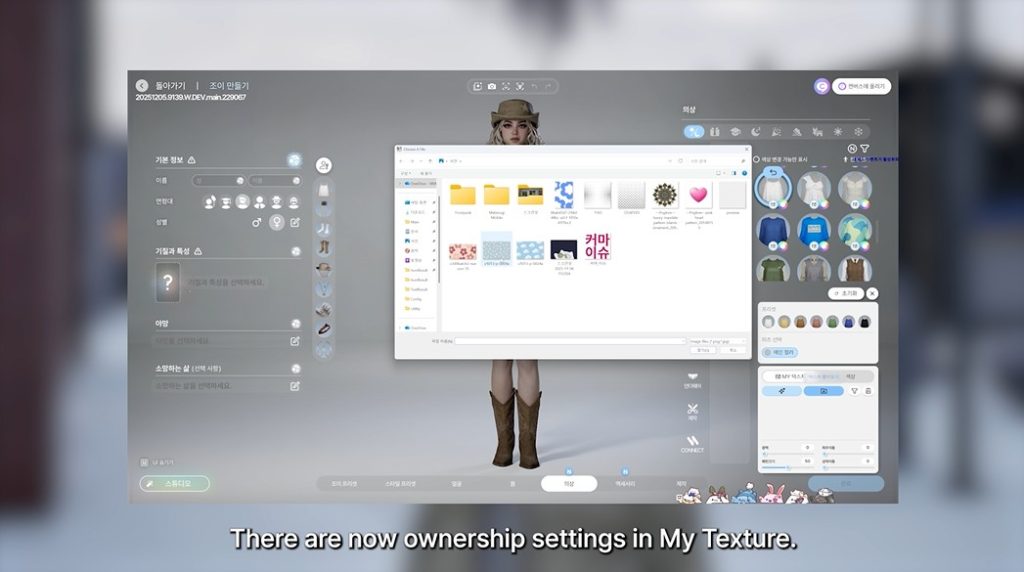Click the edit icon in the 소망하는 삶 row
The image size is (1024, 572).
pyautogui.click(x=295, y=386)
